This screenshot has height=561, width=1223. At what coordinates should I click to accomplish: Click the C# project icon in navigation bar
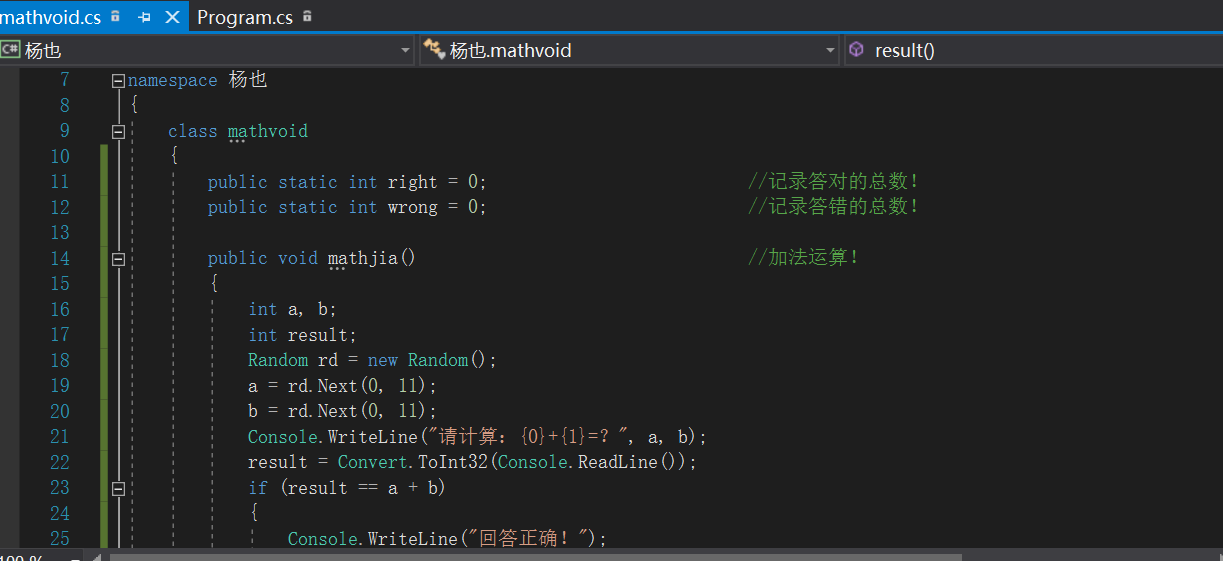[11, 49]
